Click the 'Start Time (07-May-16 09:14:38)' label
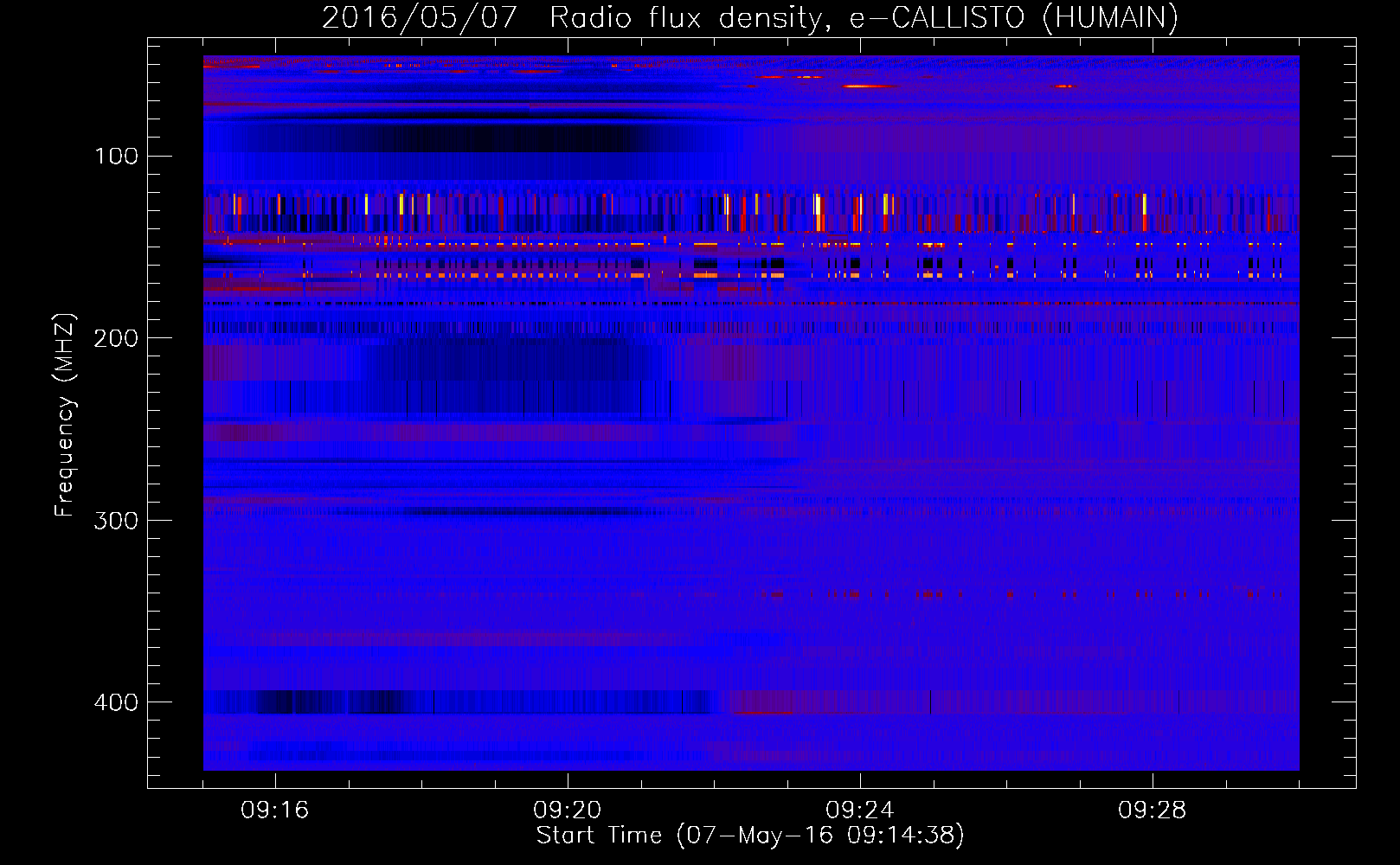This screenshot has height=865, width=1400. pos(750,835)
